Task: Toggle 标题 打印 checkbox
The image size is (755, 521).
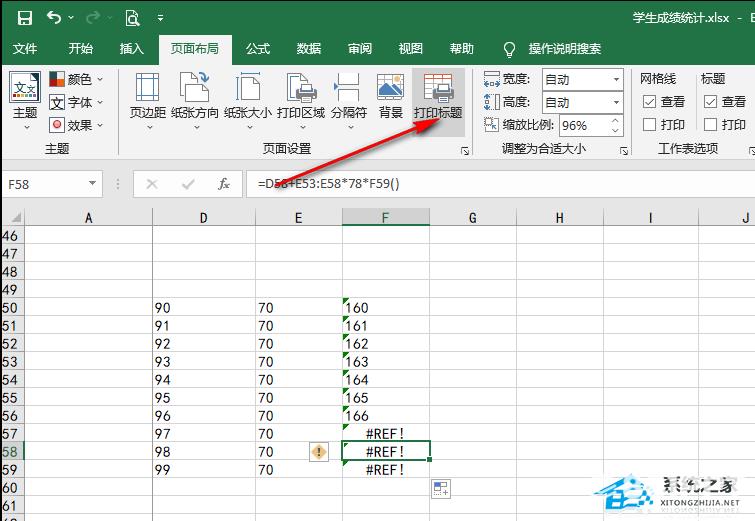Action: click(710, 125)
